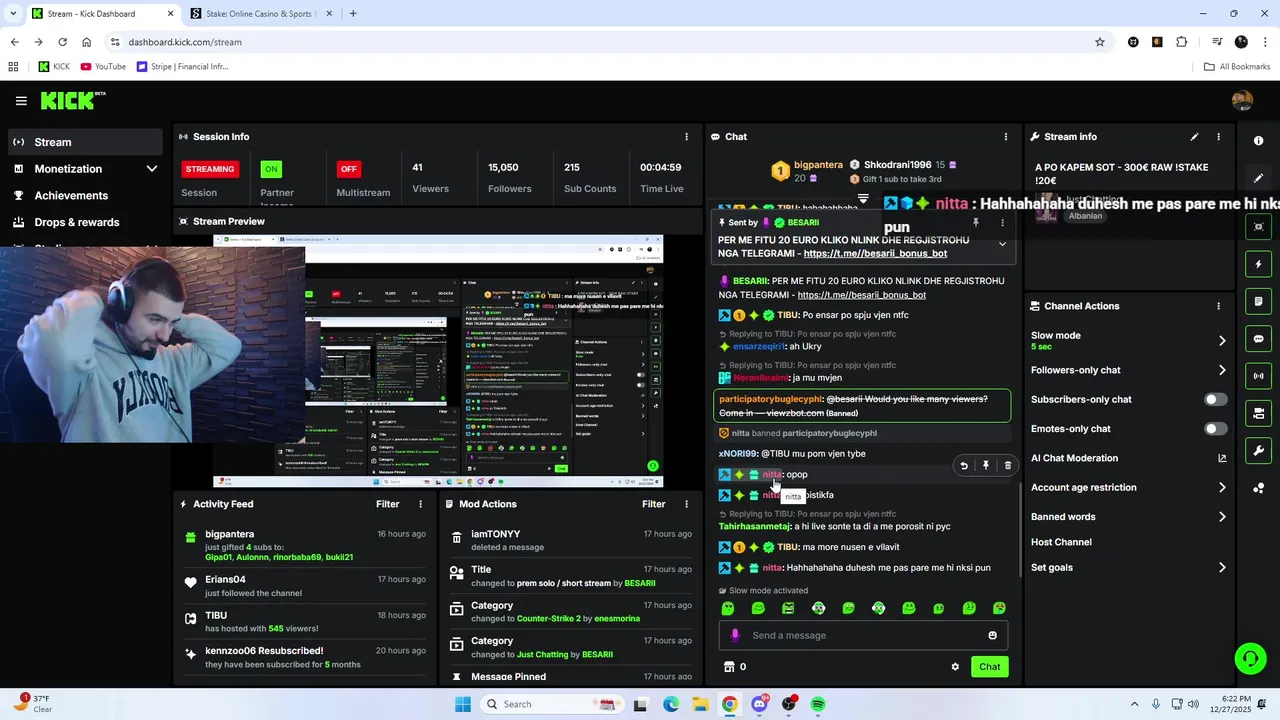Open the YouTube bookmark
This screenshot has width=1280, height=720.
point(103,67)
